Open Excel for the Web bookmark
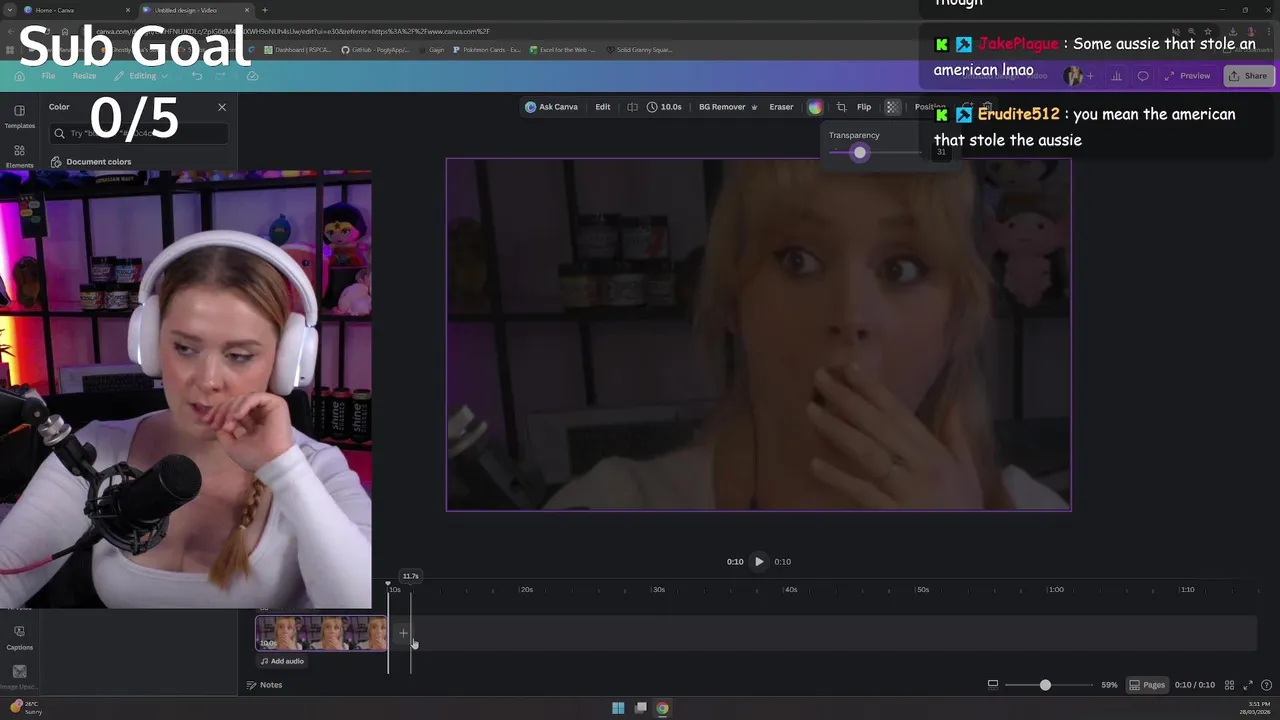Image resolution: width=1280 pixels, height=720 pixels. click(x=562, y=49)
